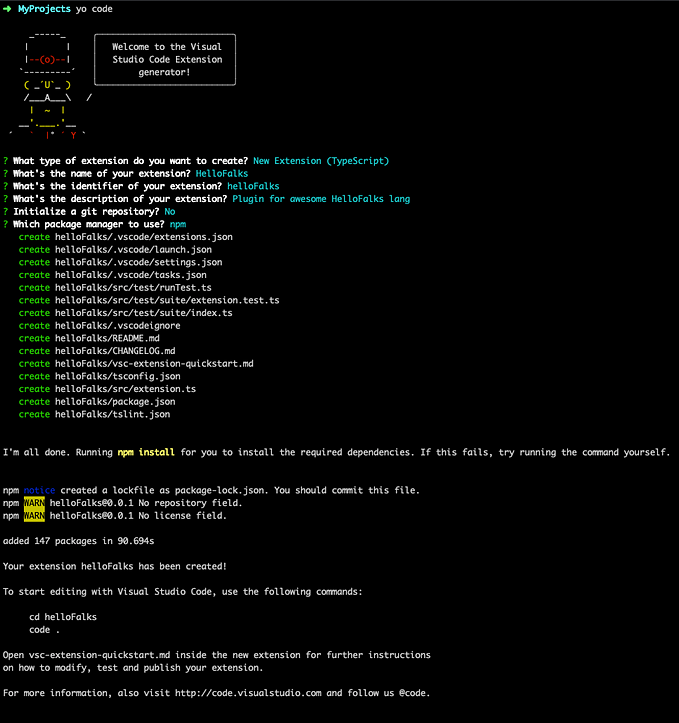Click the MyProjects prompt directory name
The width and height of the screenshot is (679, 723).
(x=44, y=9)
